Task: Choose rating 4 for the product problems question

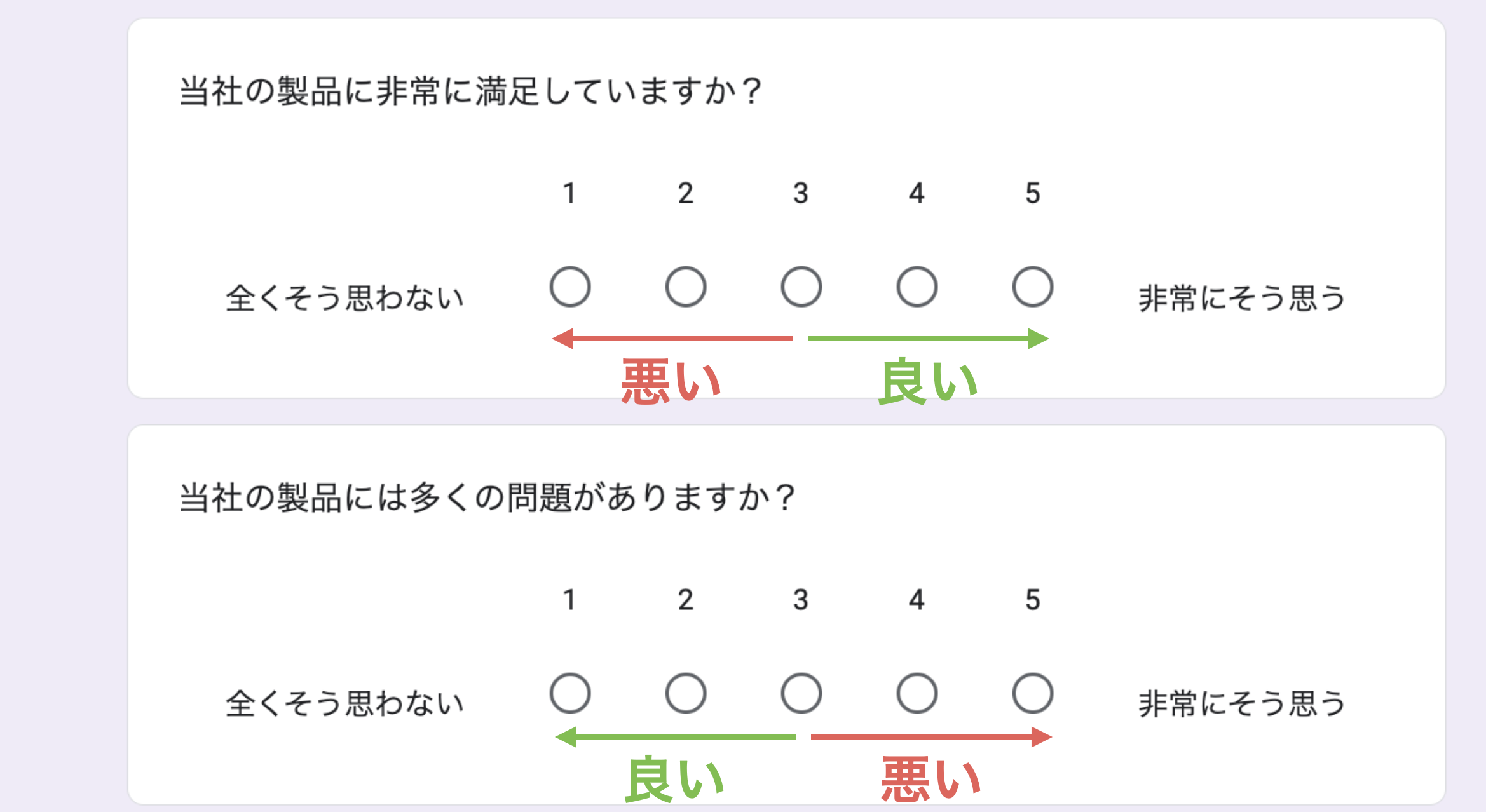Action: tap(917, 693)
